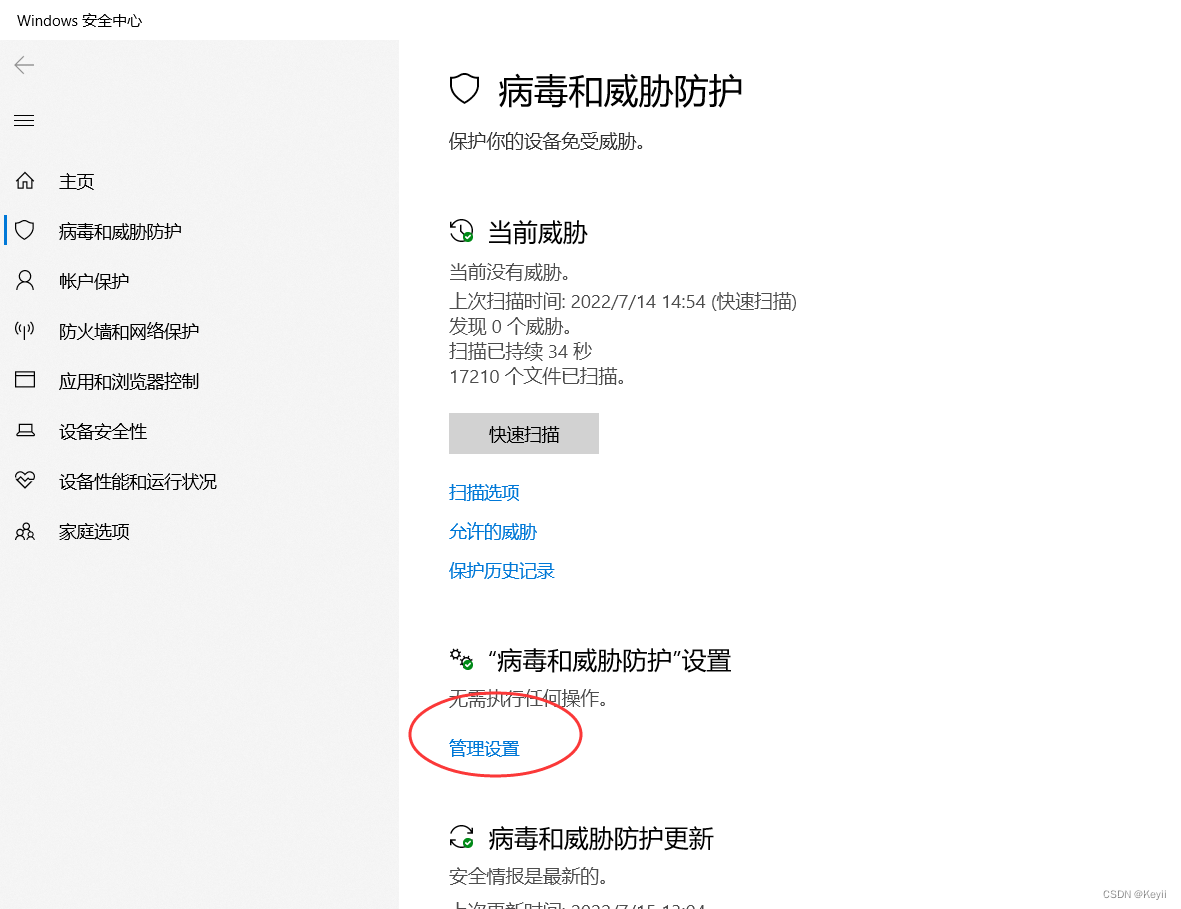1181x909 pixels.
Task: Click the laptop icon for 设备安全性
Action: (25, 431)
